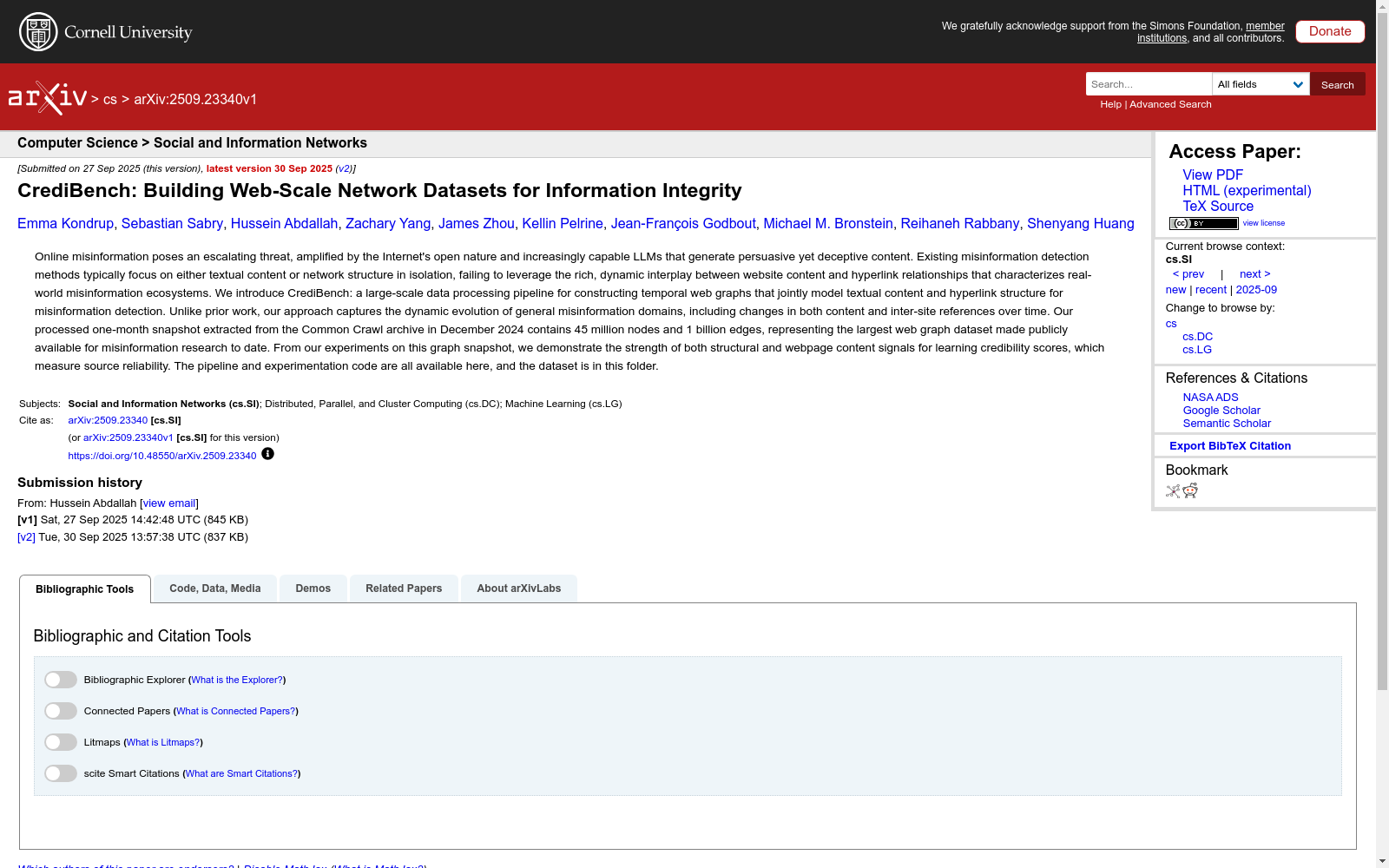
Task: Open author Michael M. Bronstein's link
Action: point(828,224)
